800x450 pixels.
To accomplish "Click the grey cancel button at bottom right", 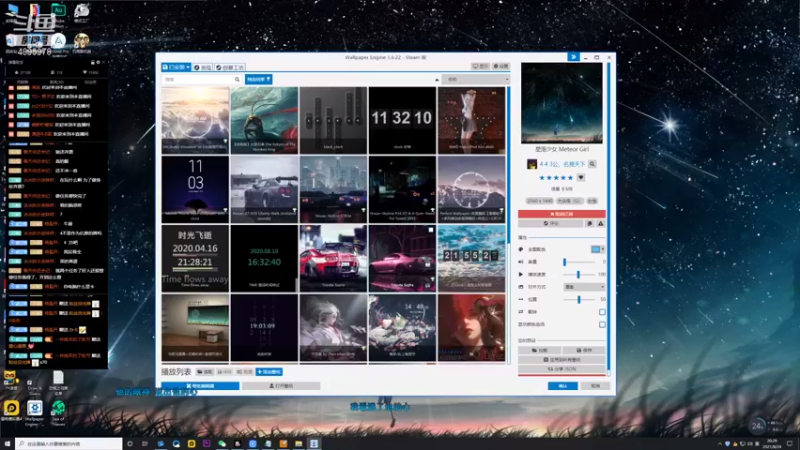I will click(x=595, y=386).
